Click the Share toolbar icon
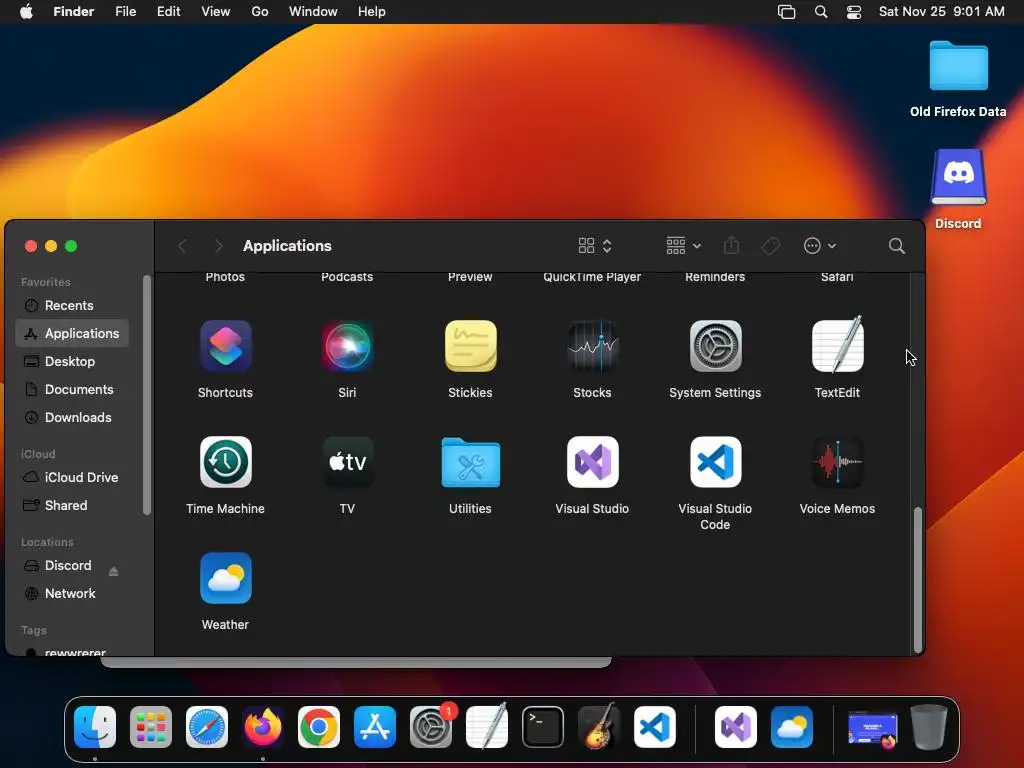Image resolution: width=1024 pixels, height=768 pixels. tap(731, 246)
